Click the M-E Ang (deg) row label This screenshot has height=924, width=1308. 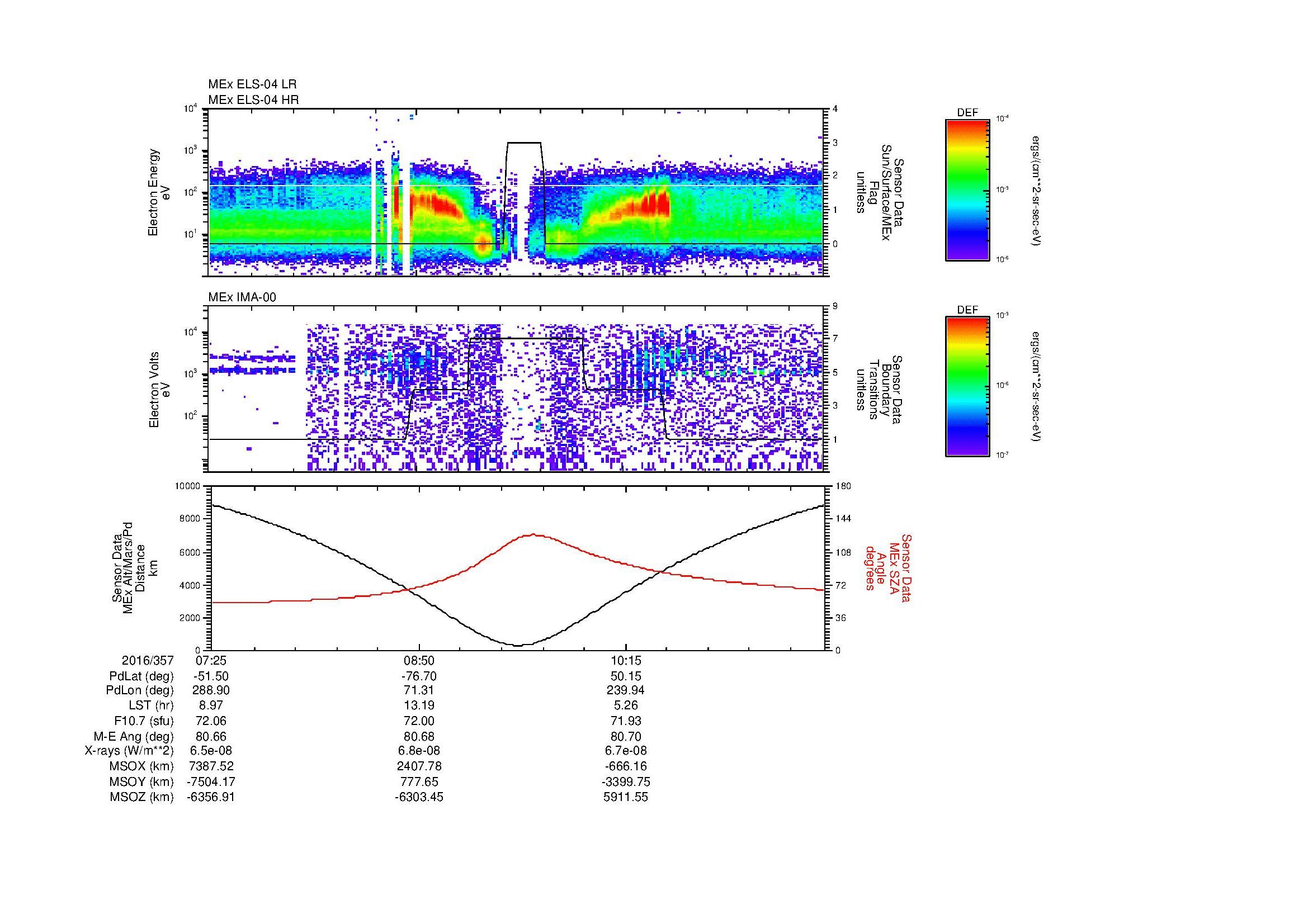[x=134, y=737]
